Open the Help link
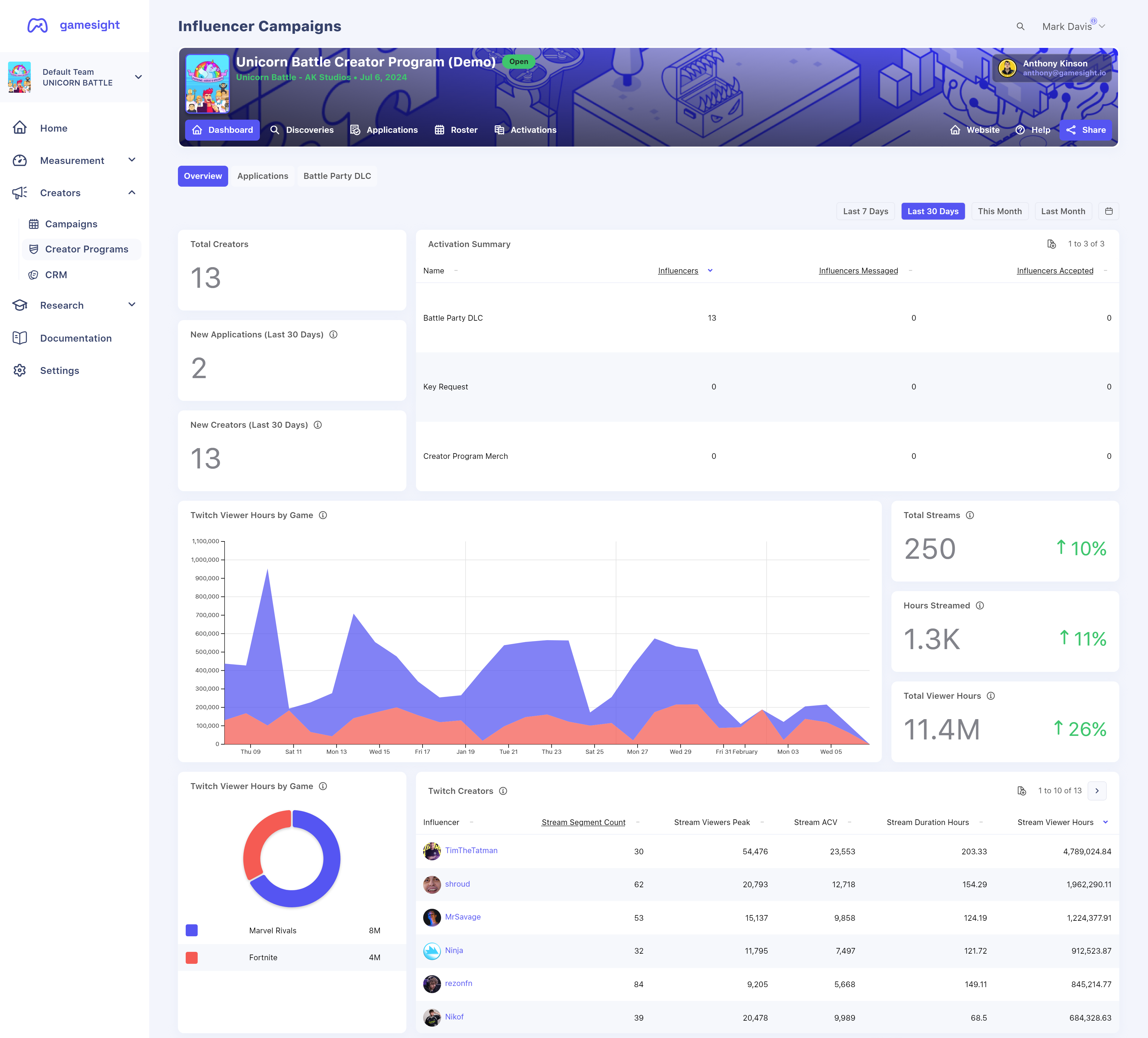This screenshot has height=1038, width=1148. 1032,130
